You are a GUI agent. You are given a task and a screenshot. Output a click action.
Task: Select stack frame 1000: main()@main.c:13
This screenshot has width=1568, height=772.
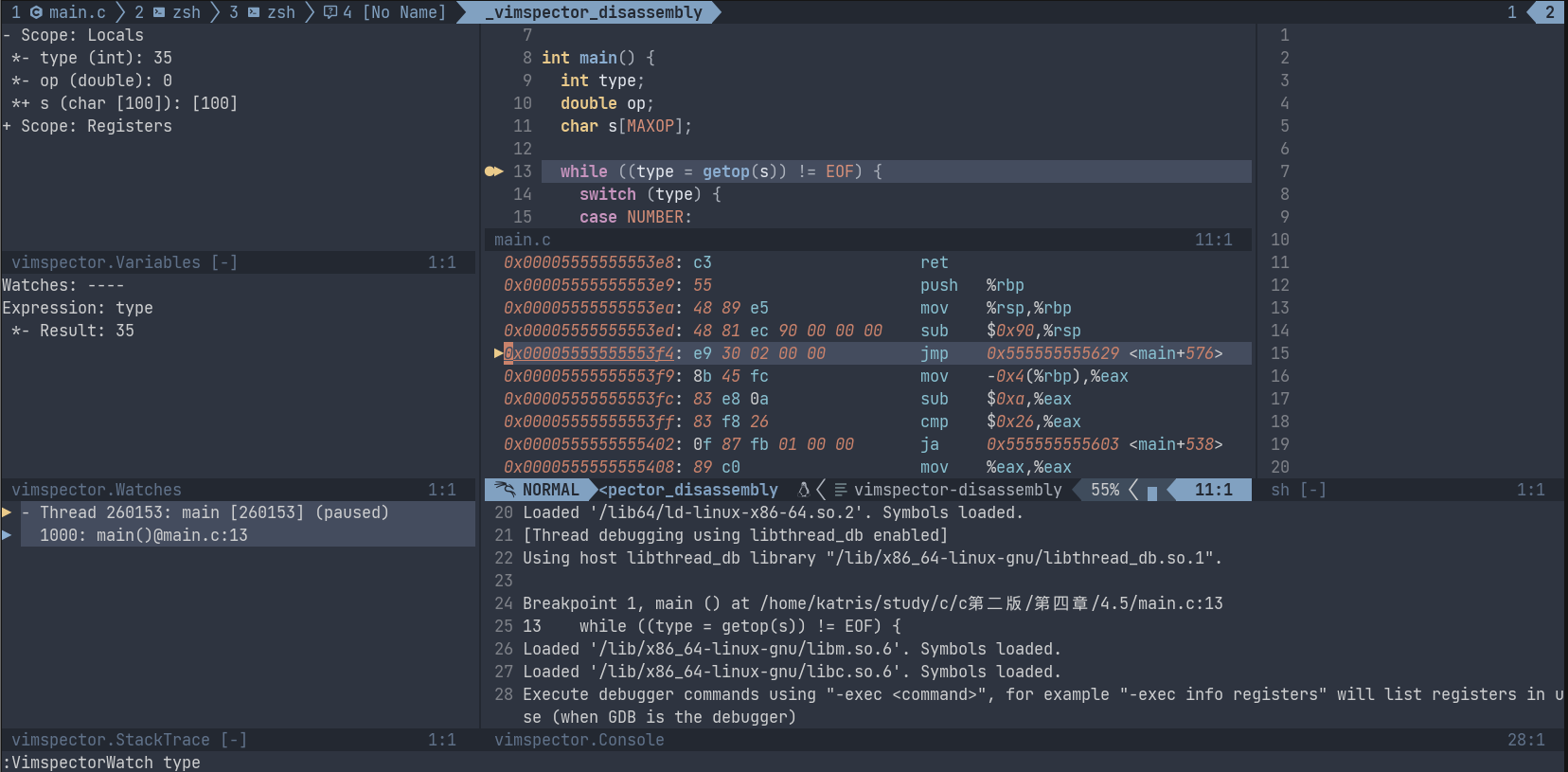pos(143,535)
